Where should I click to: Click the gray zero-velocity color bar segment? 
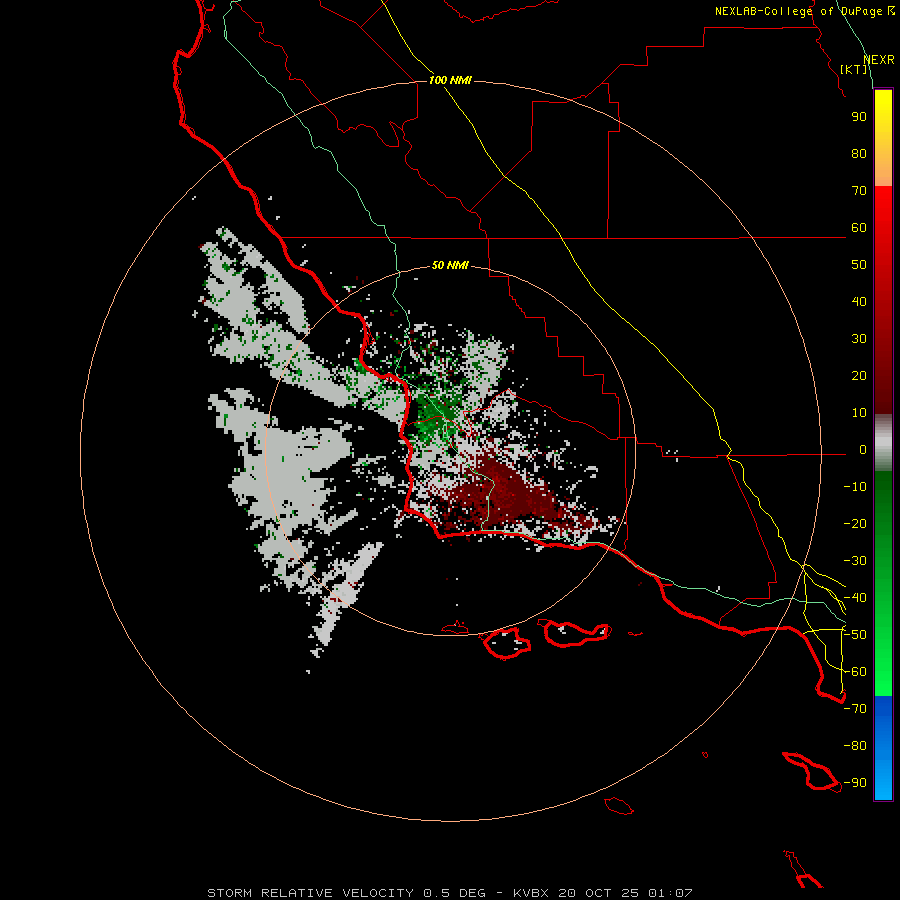(883, 443)
